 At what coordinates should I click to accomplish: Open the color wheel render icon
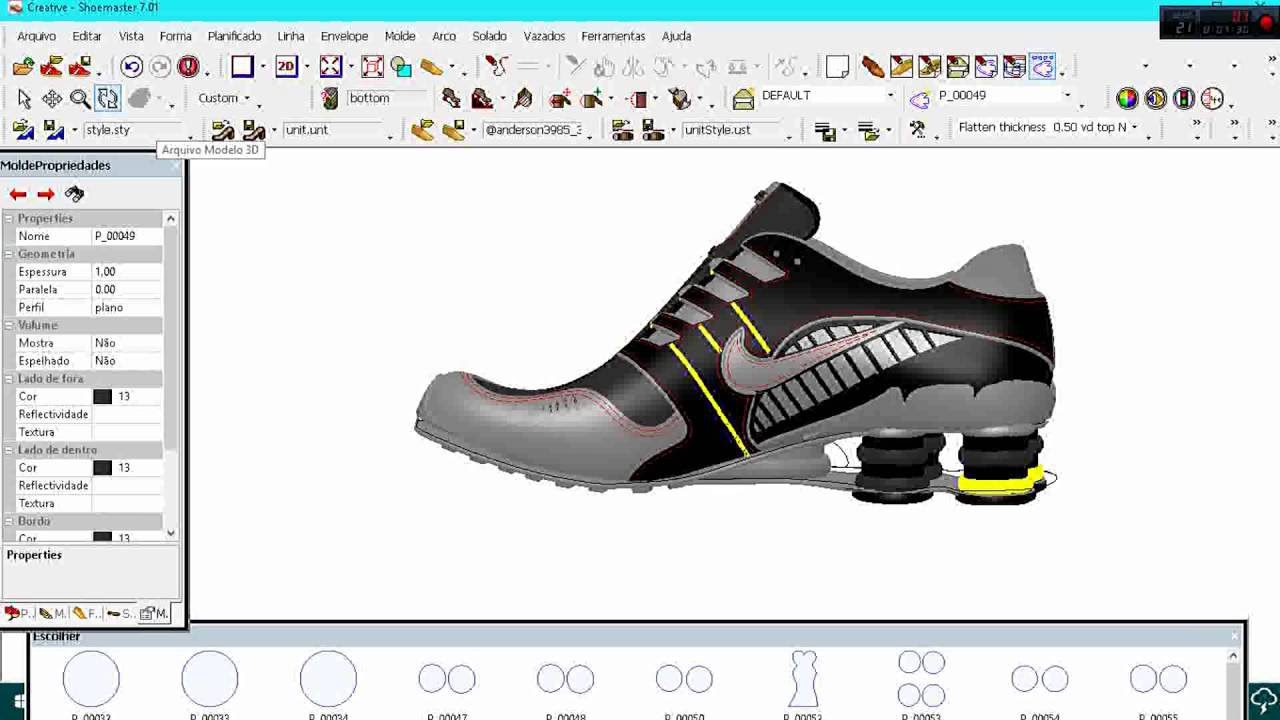click(x=1127, y=98)
